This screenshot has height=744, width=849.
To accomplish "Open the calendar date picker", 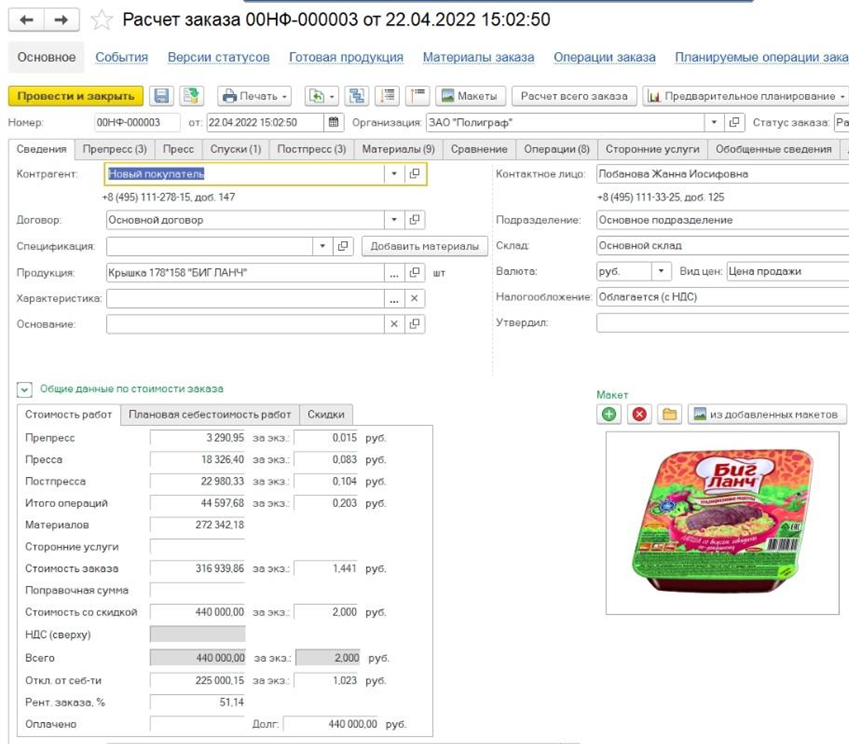I will tap(334, 122).
